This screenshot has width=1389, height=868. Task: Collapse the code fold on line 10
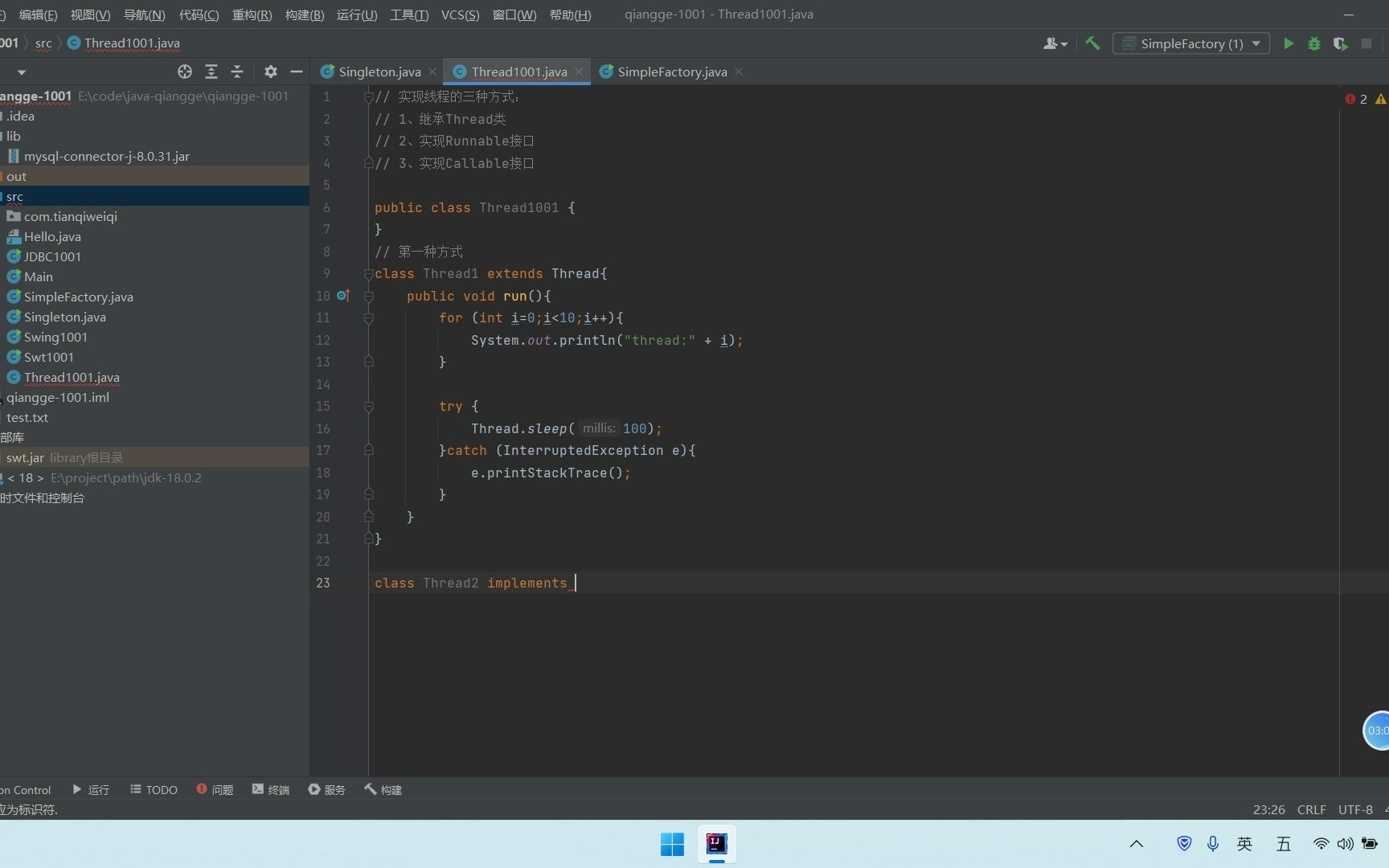pos(368,297)
